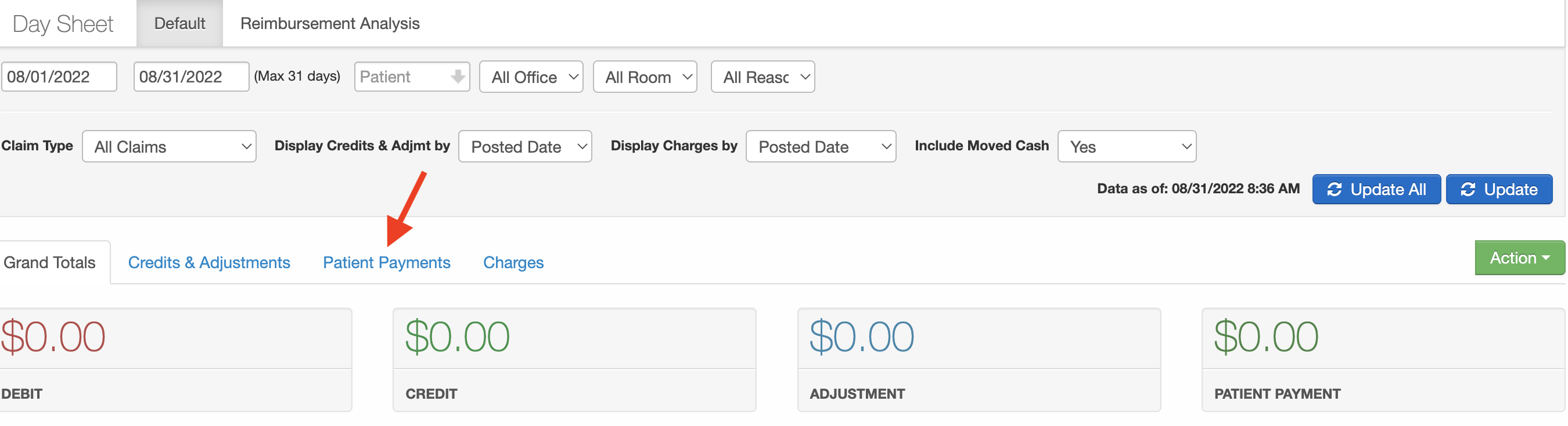Open the green Action dropdown button
Image resolution: width=1568 pixels, height=426 pixels.
[x=1520, y=258]
